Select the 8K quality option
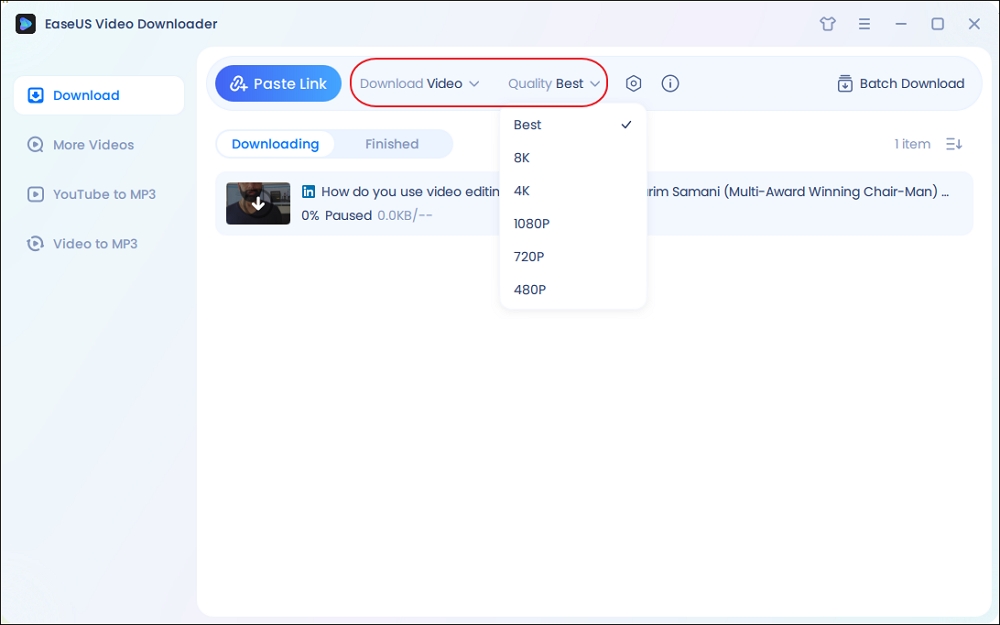 tap(573, 158)
